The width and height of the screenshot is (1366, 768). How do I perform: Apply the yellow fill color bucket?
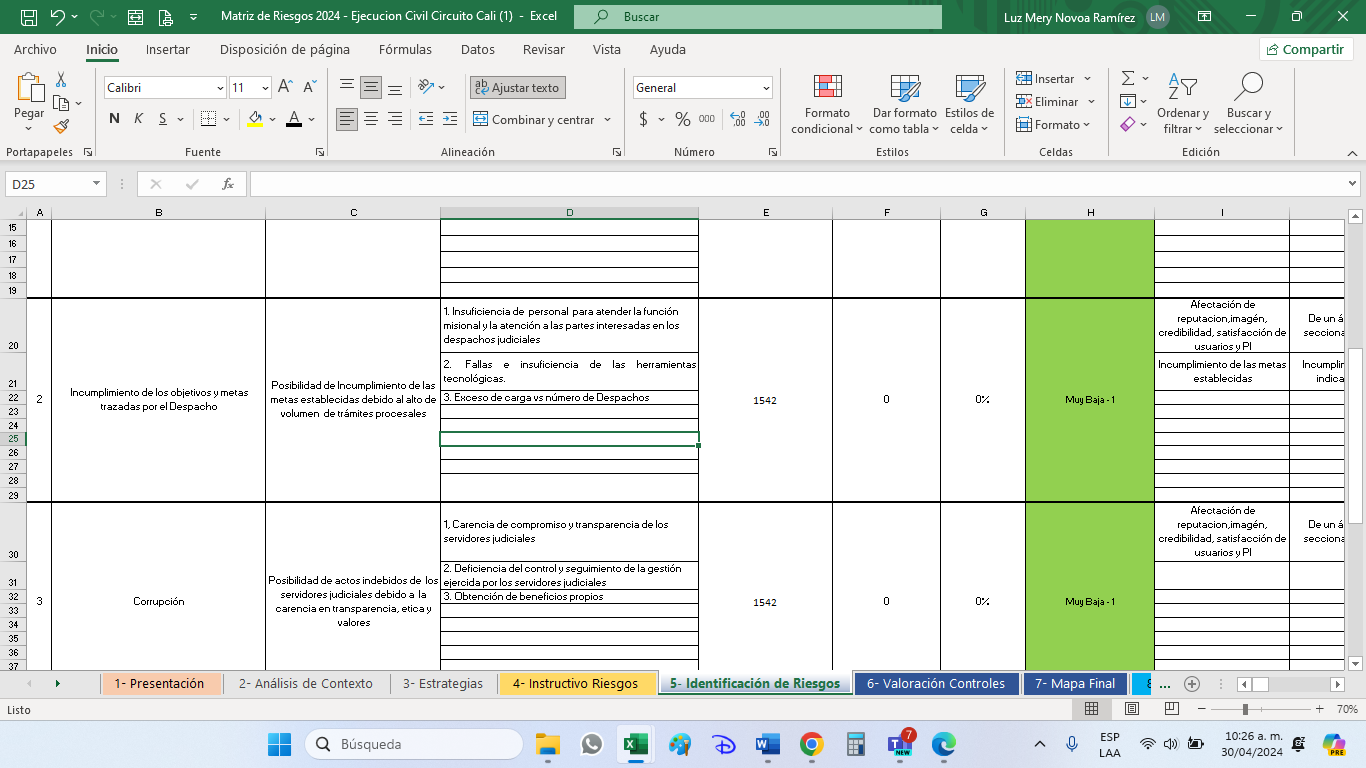click(x=255, y=119)
